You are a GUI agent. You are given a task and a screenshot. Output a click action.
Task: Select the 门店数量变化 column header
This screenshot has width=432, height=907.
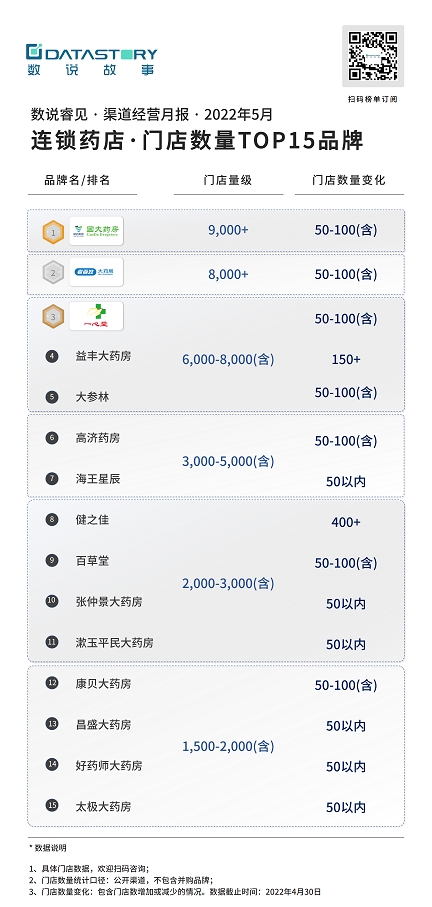click(x=349, y=180)
